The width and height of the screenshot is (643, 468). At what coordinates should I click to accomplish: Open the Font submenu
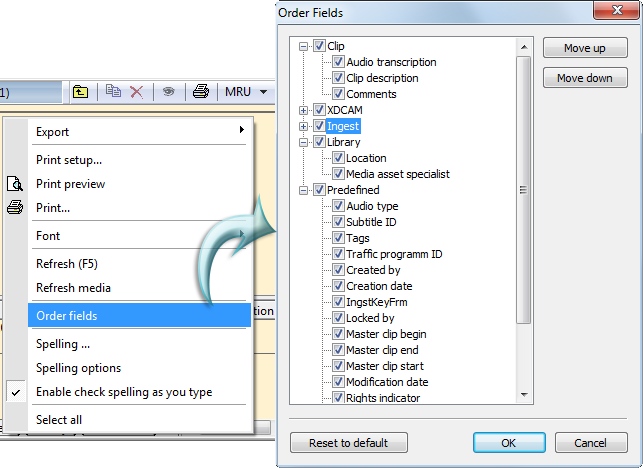pos(139,236)
